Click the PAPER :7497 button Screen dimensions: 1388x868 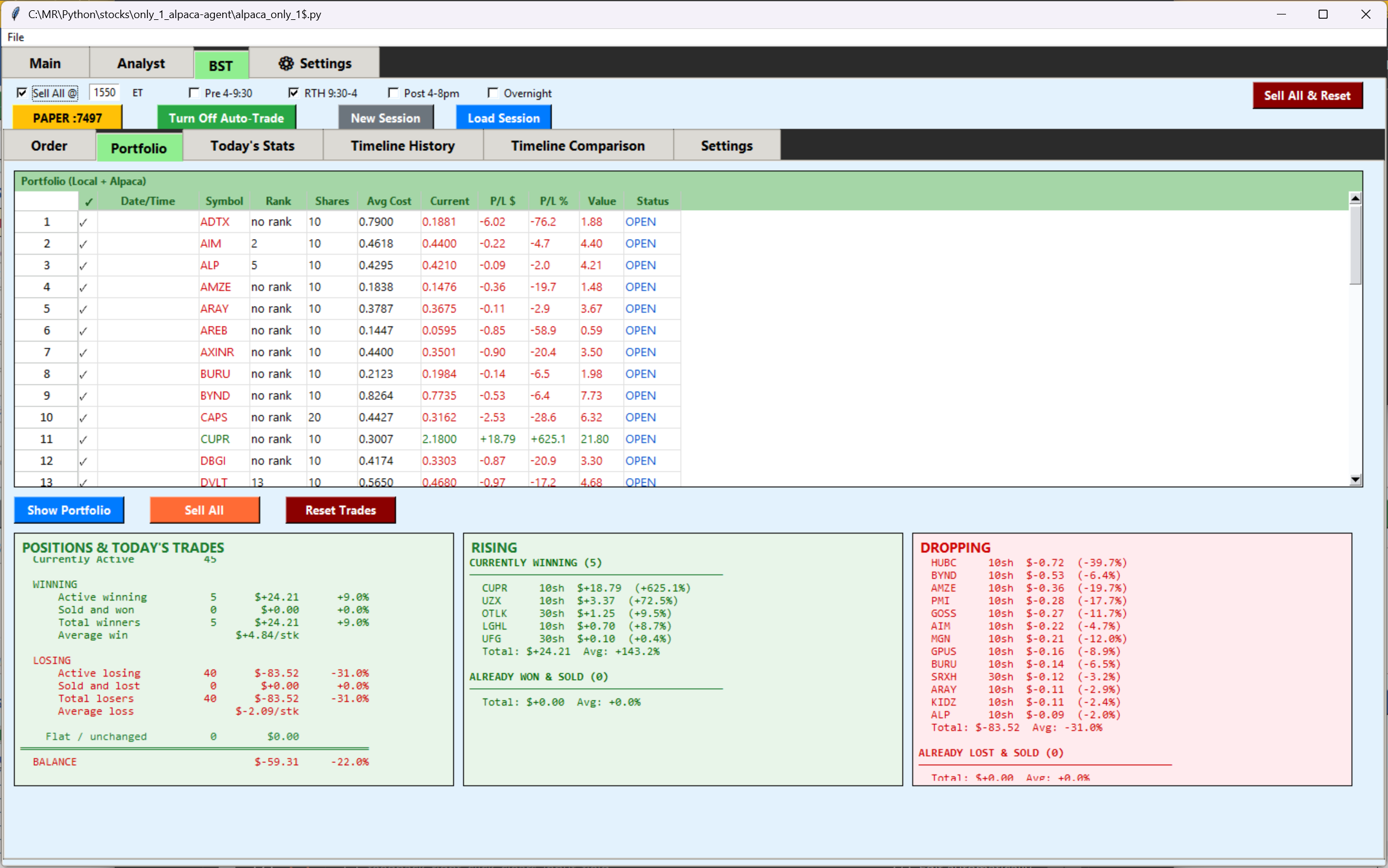pos(68,118)
